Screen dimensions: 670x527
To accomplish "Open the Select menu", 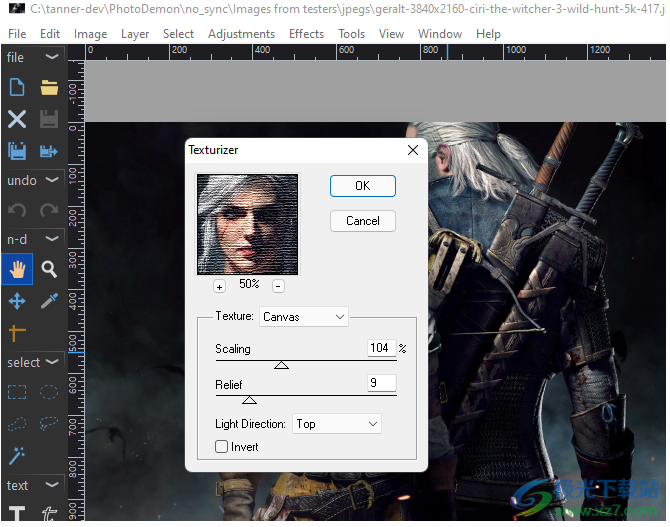I will 178,34.
